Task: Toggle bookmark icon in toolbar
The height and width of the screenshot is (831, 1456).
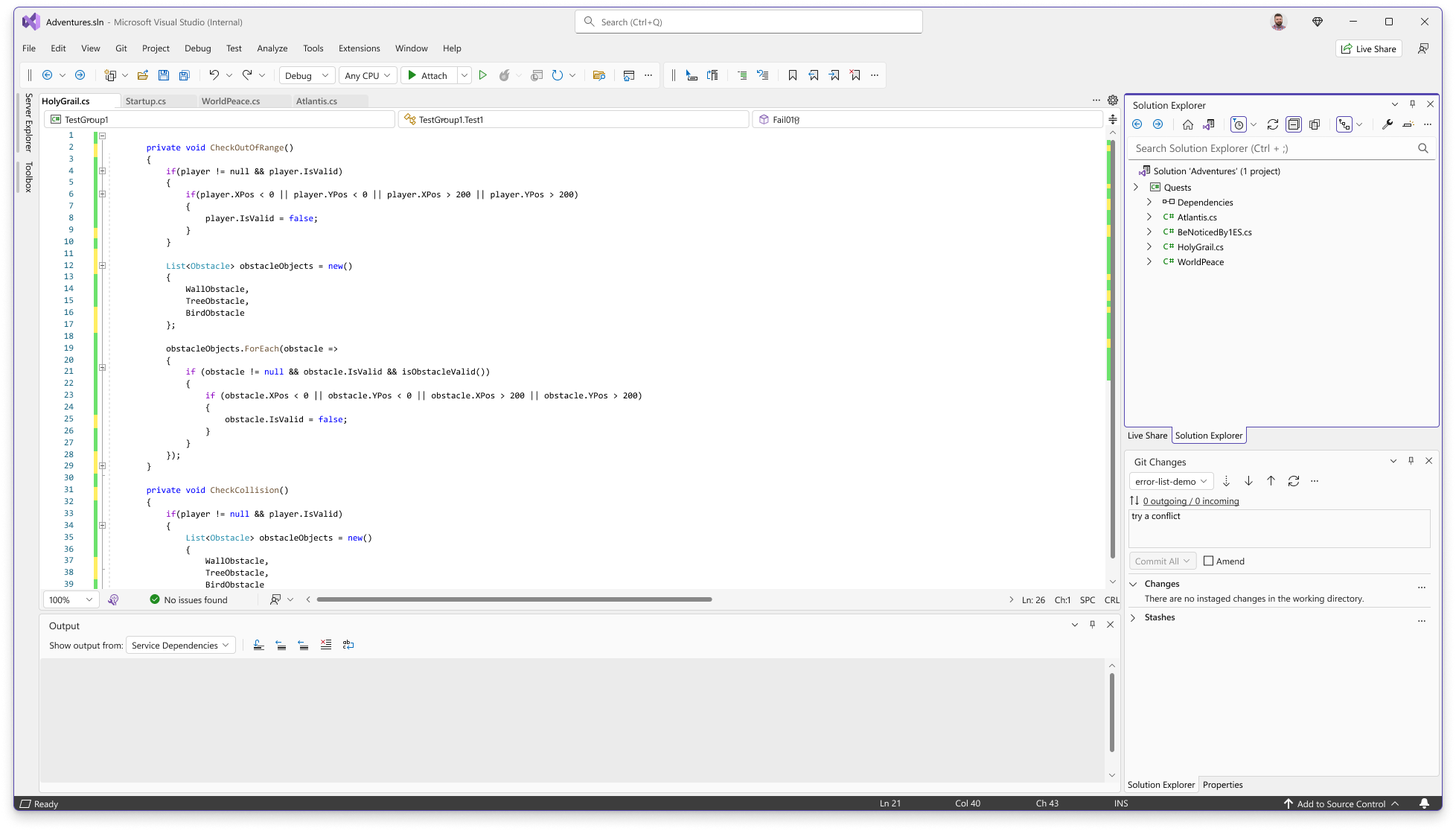Action: [792, 75]
